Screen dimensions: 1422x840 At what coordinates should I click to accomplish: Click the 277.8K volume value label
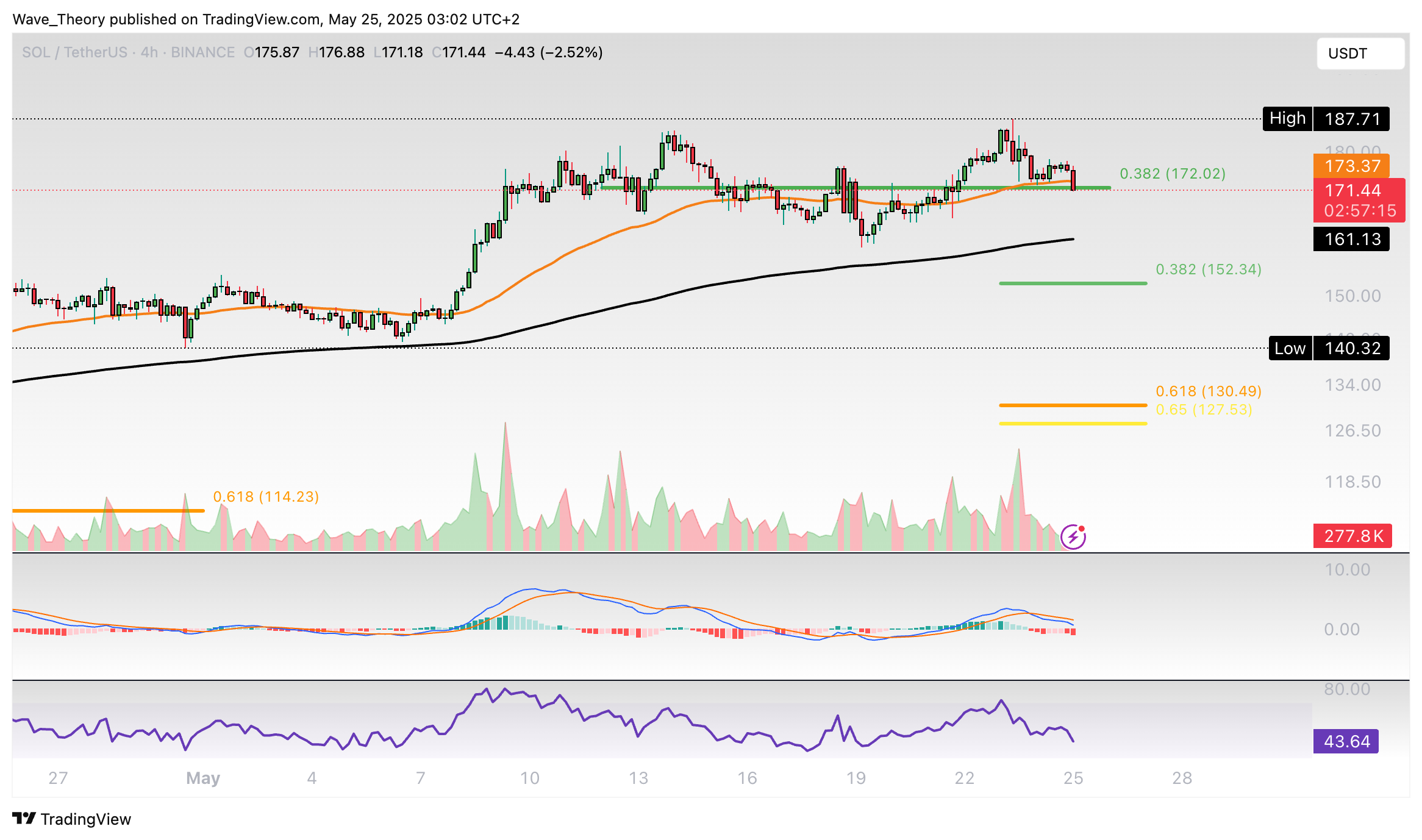coord(1352,536)
